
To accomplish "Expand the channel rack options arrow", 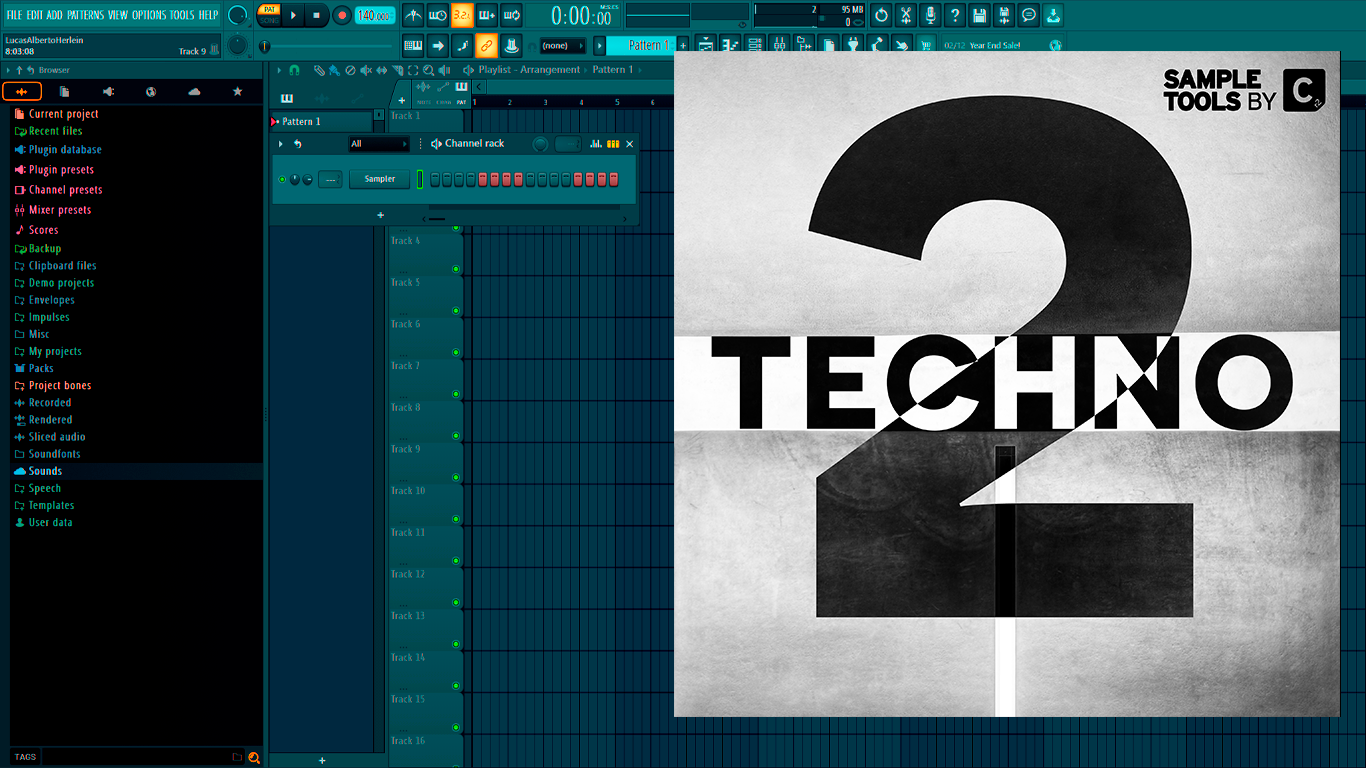I will point(281,144).
